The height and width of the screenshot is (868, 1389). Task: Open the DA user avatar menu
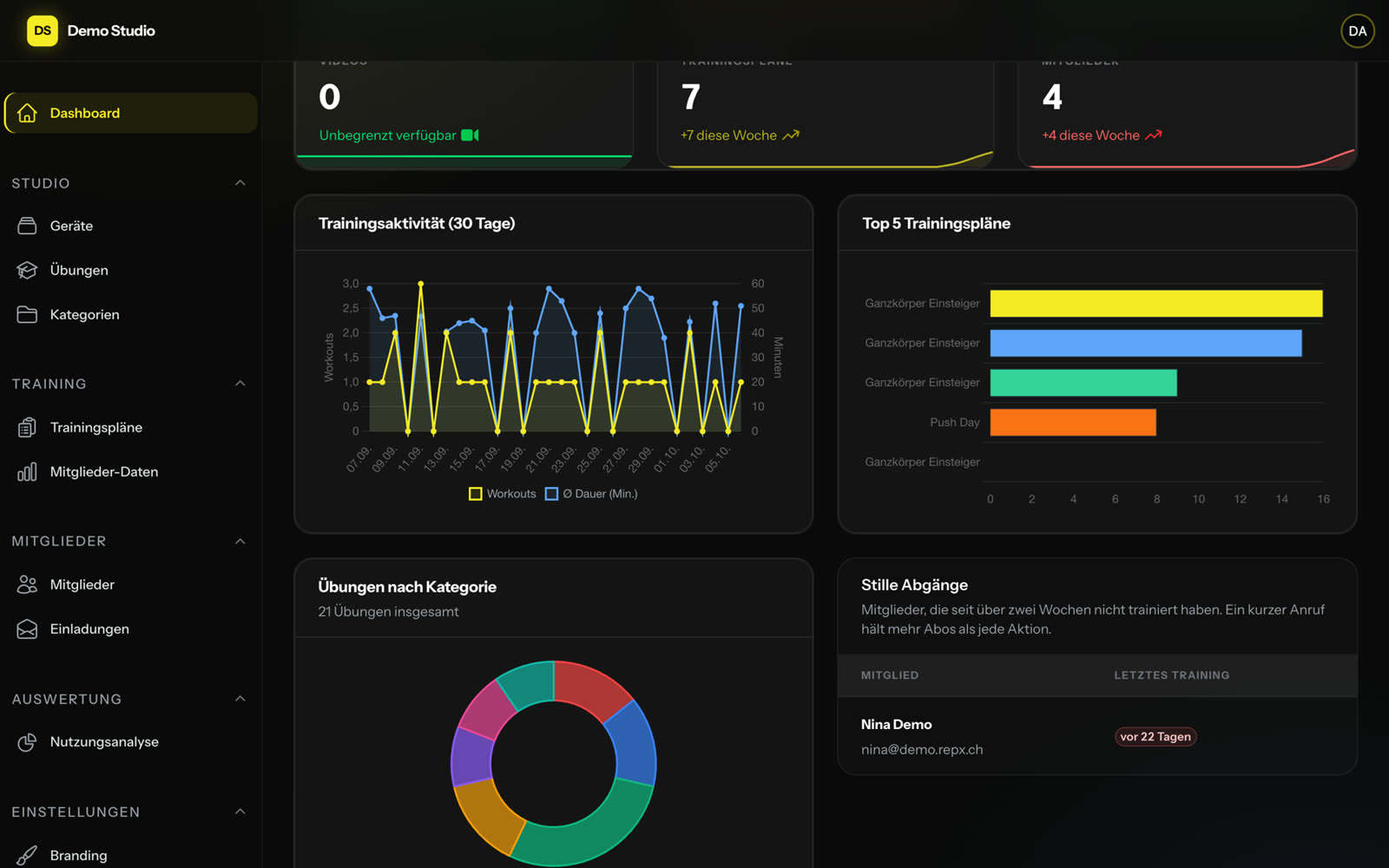coord(1357,31)
